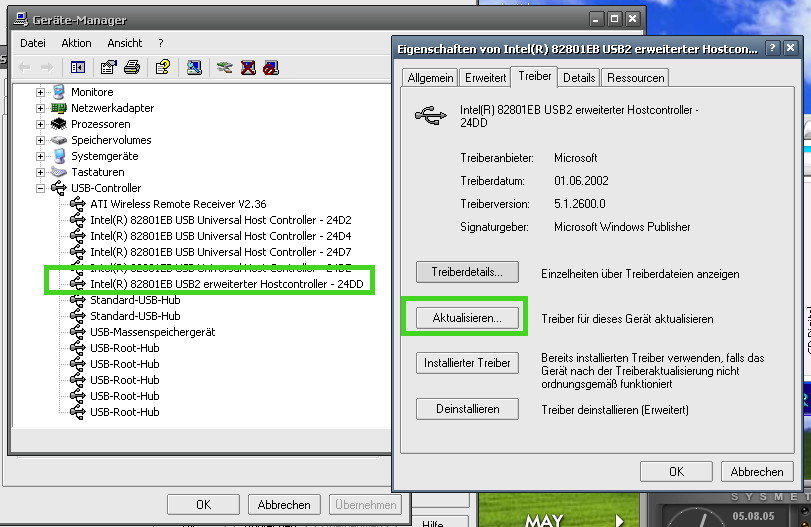
Task: Switch to the Details tab
Action: click(579, 78)
